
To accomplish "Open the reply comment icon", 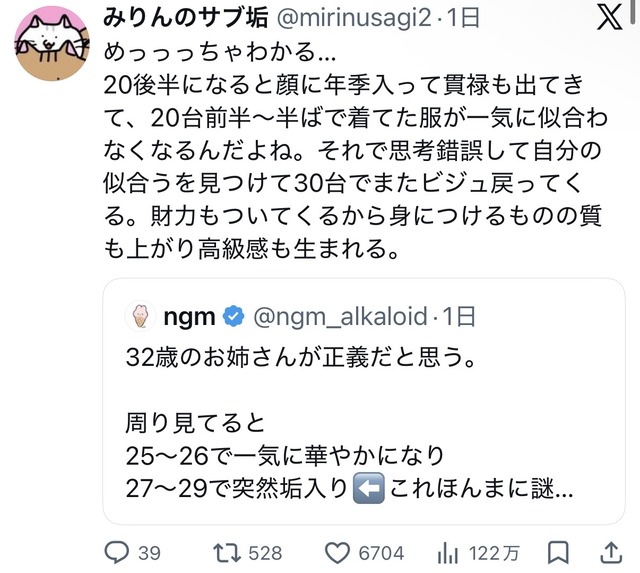I will [117, 553].
